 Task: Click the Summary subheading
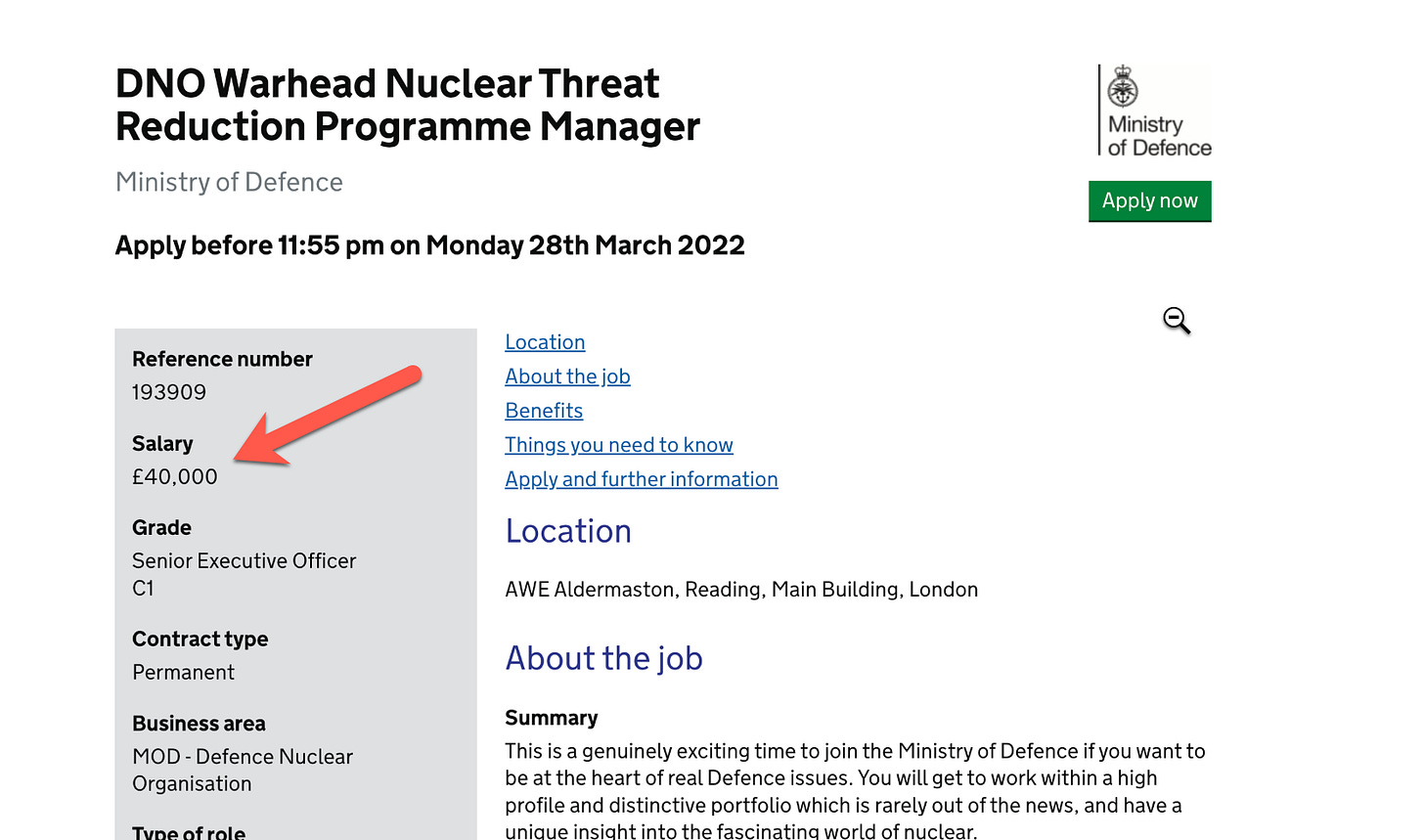point(551,718)
